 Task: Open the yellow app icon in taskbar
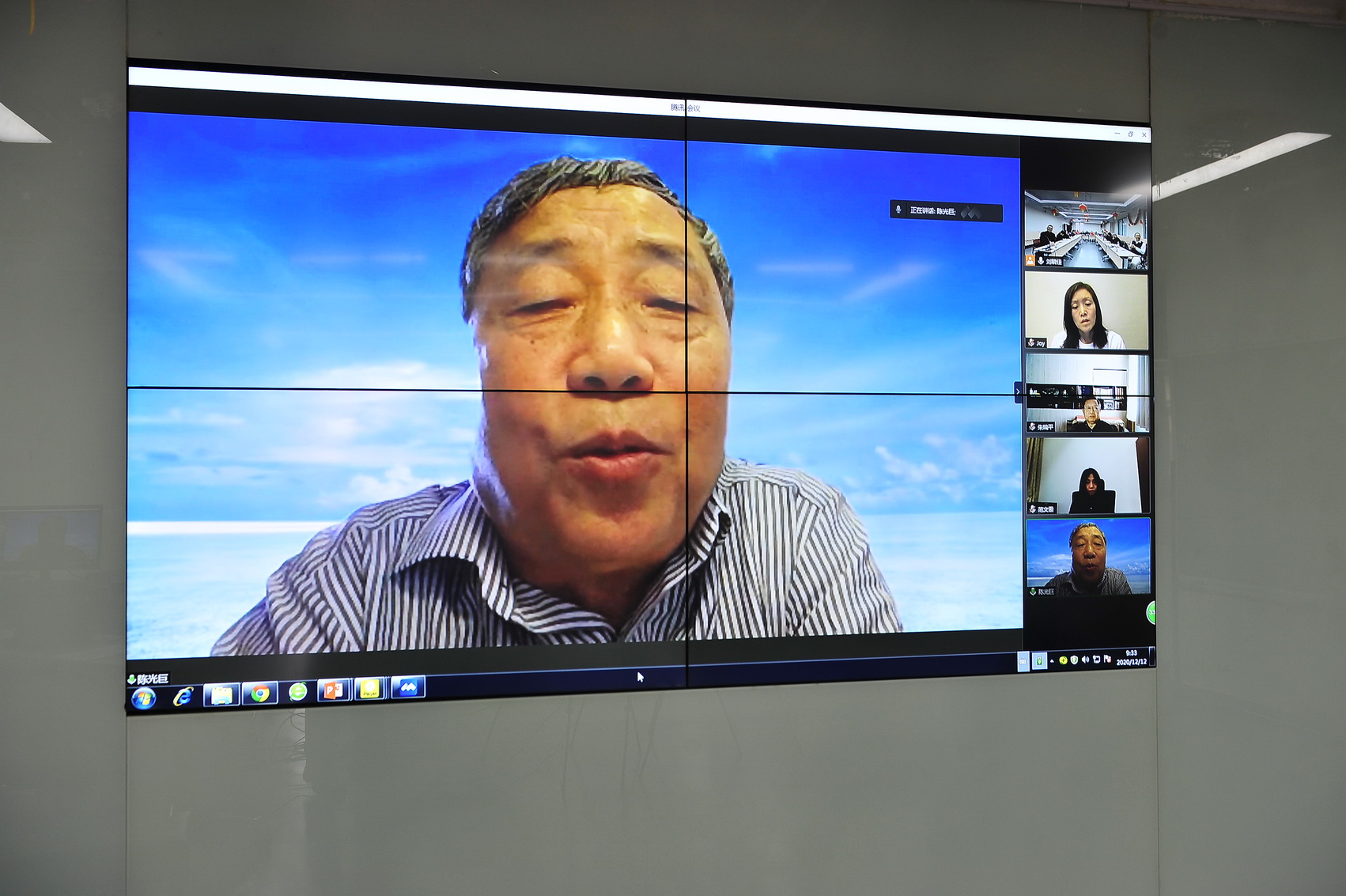click(370, 689)
